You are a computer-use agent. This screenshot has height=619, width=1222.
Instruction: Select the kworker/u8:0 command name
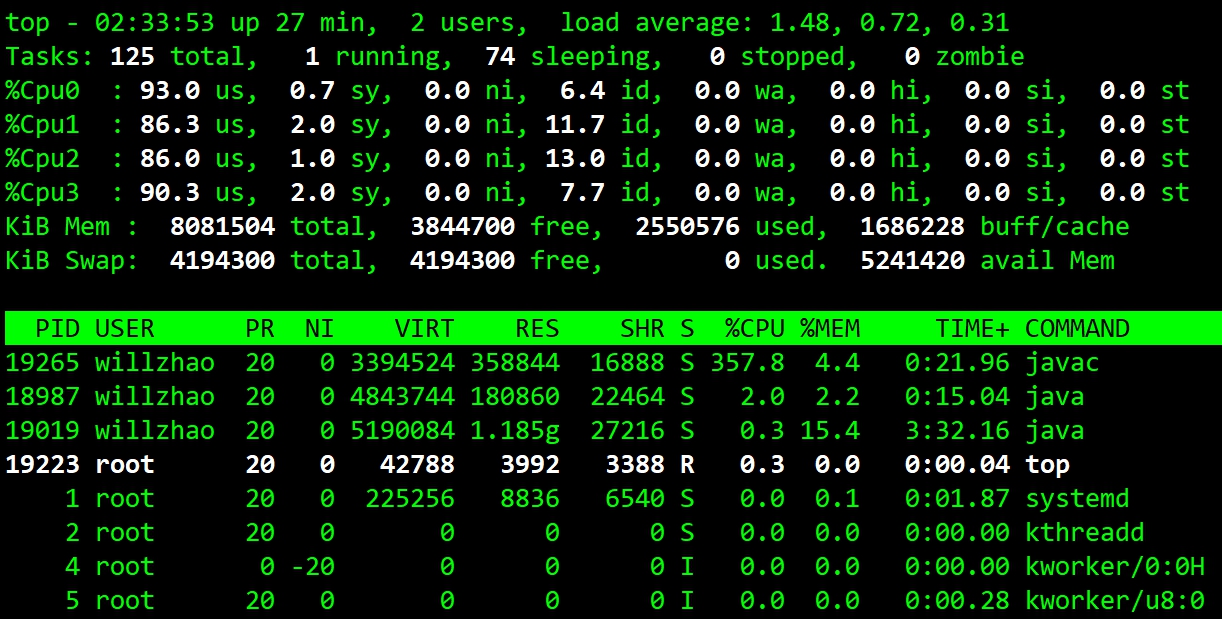click(1115, 600)
